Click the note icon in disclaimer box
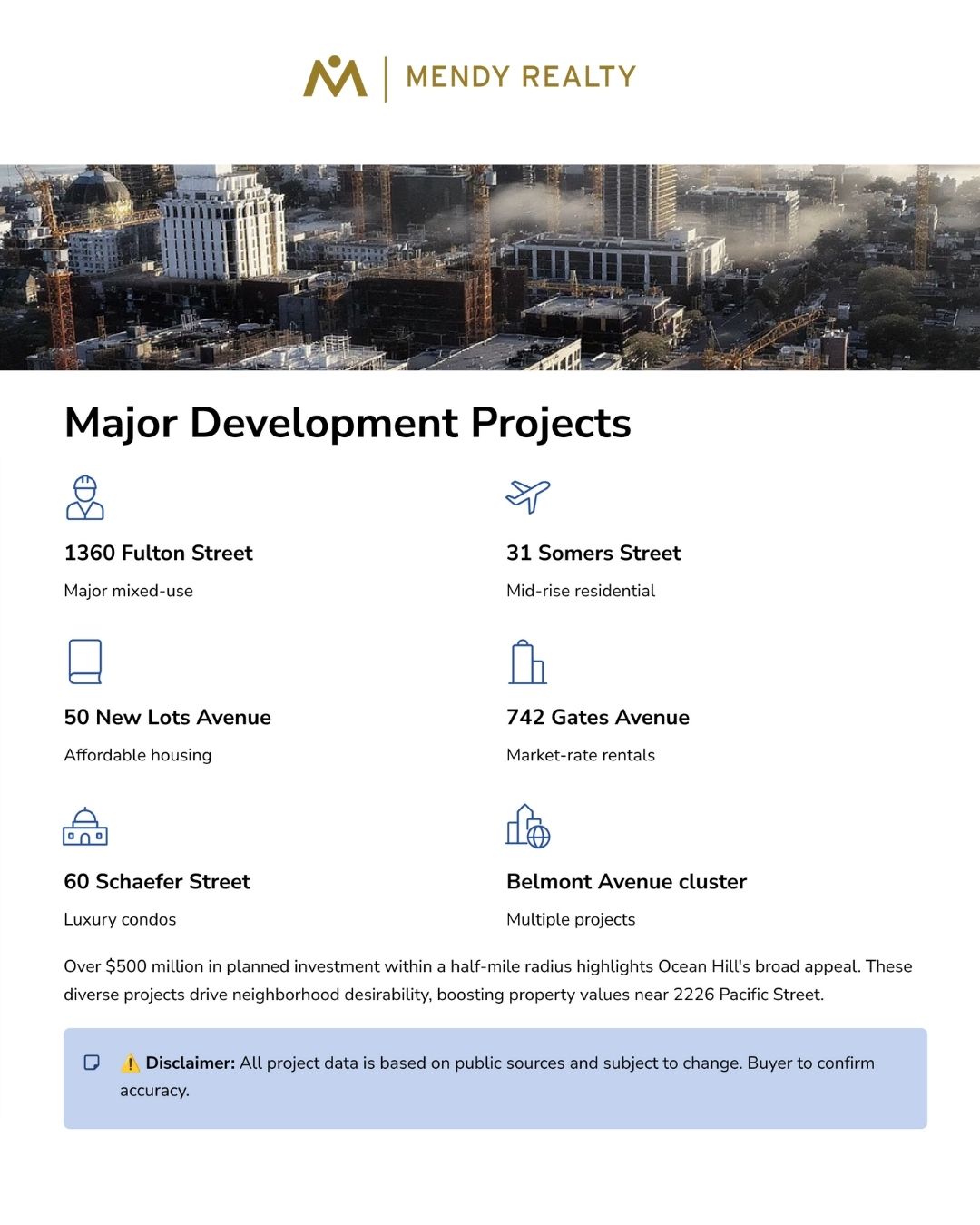The height and width of the screenshot is (1225, 980). pyautogui.click(x=92, y=1063)
